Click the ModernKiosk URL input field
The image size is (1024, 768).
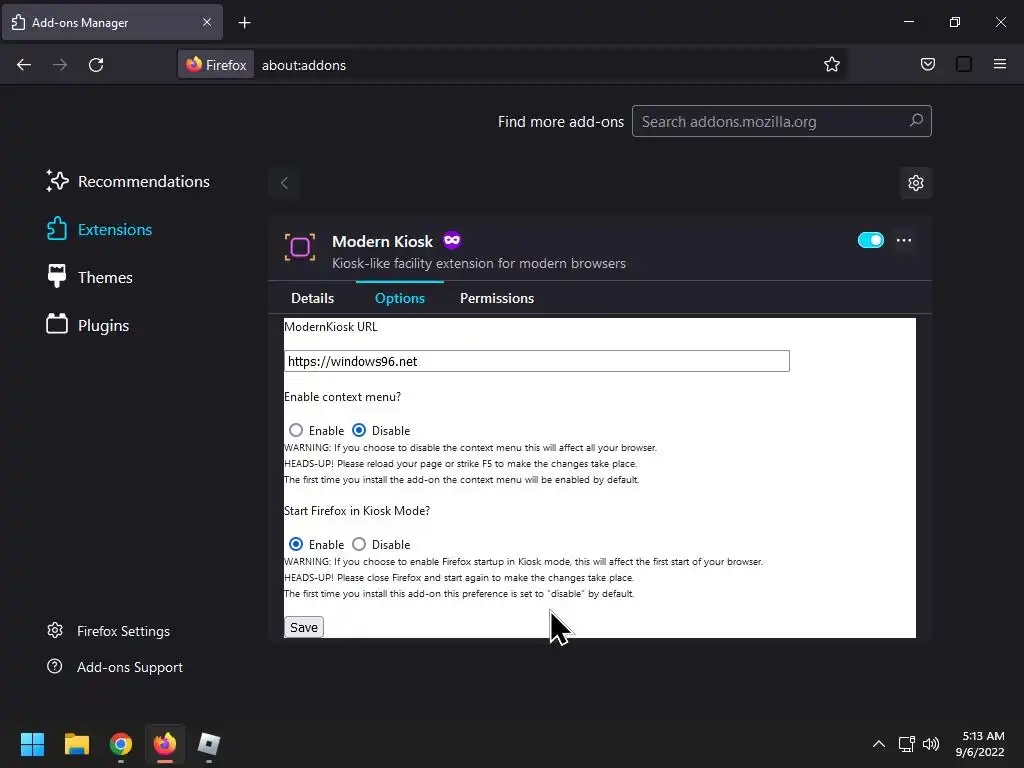[537, 361]
